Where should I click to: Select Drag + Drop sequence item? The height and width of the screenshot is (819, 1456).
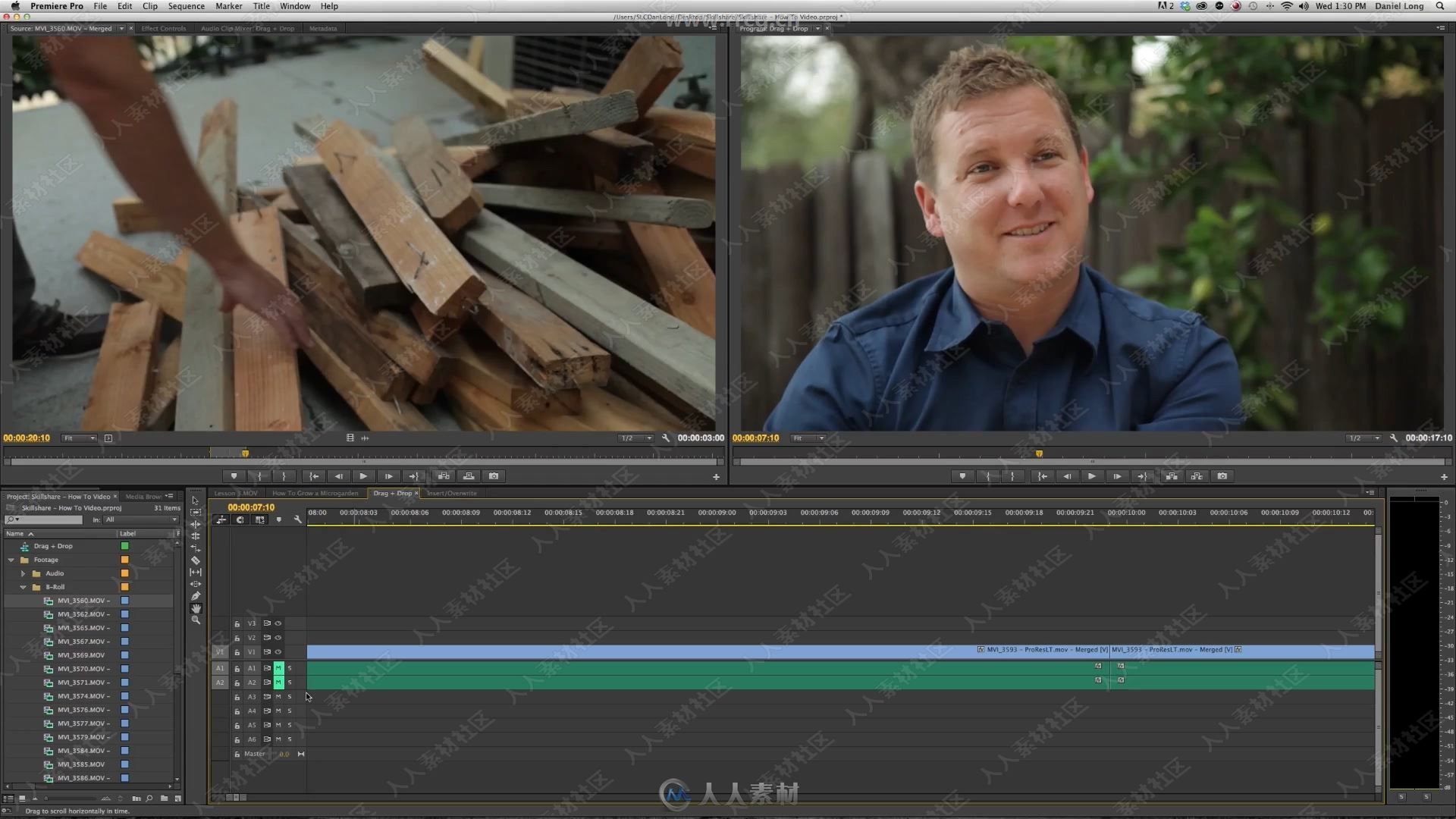tap(53, 546)
